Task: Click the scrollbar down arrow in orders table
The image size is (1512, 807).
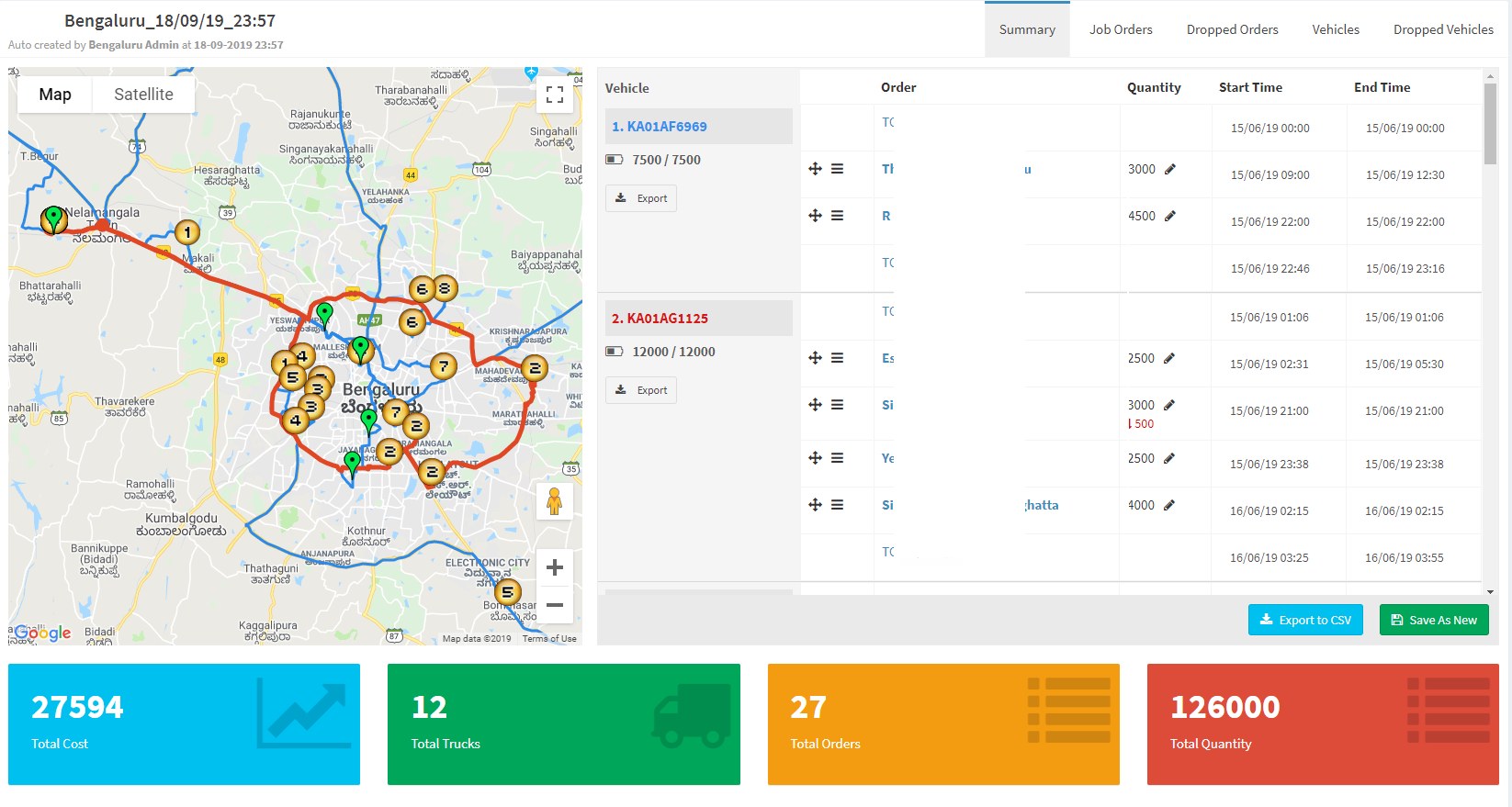Action: pos(1490,592)
